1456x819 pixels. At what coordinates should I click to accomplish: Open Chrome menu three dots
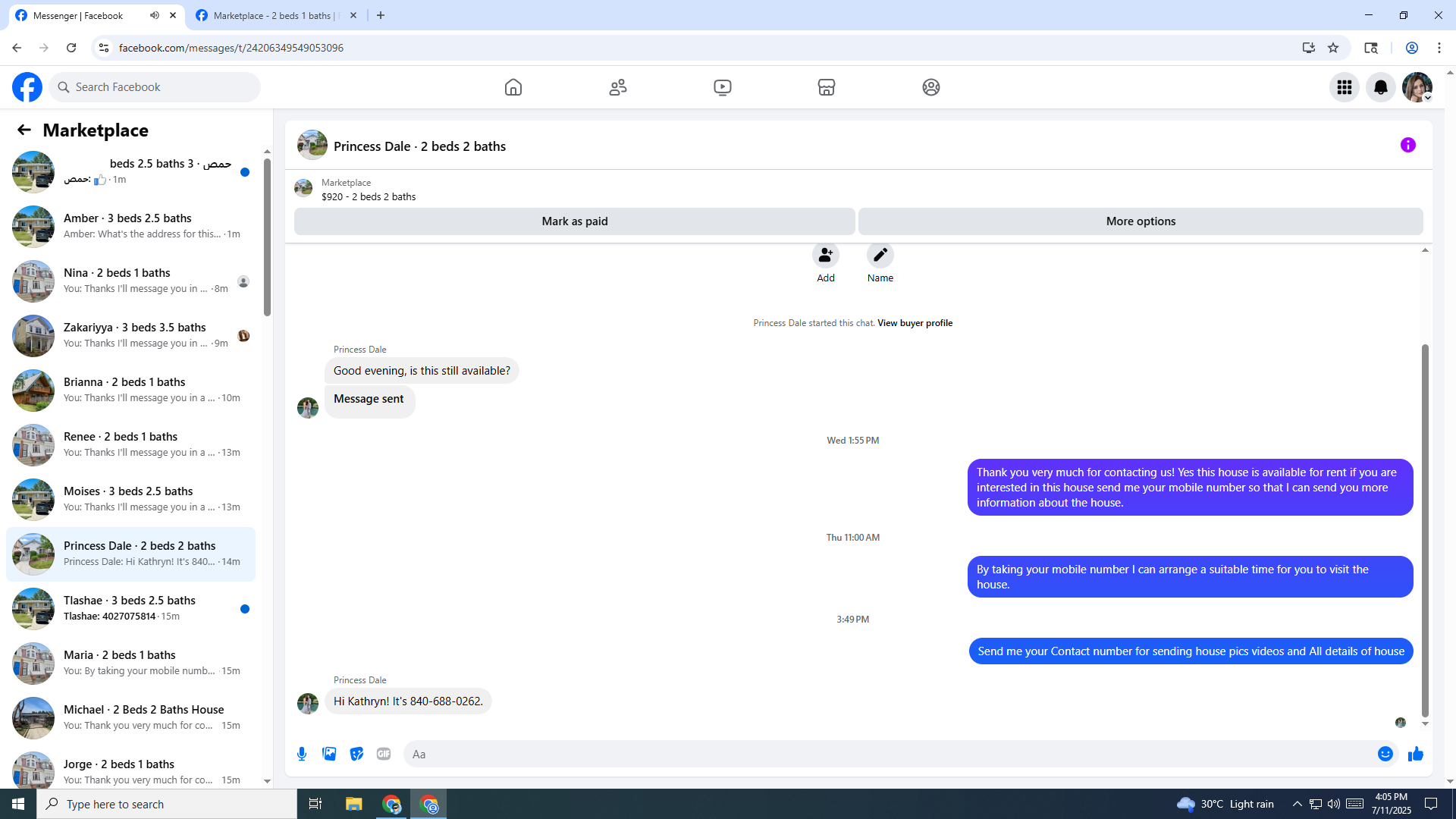(1439, 48)
